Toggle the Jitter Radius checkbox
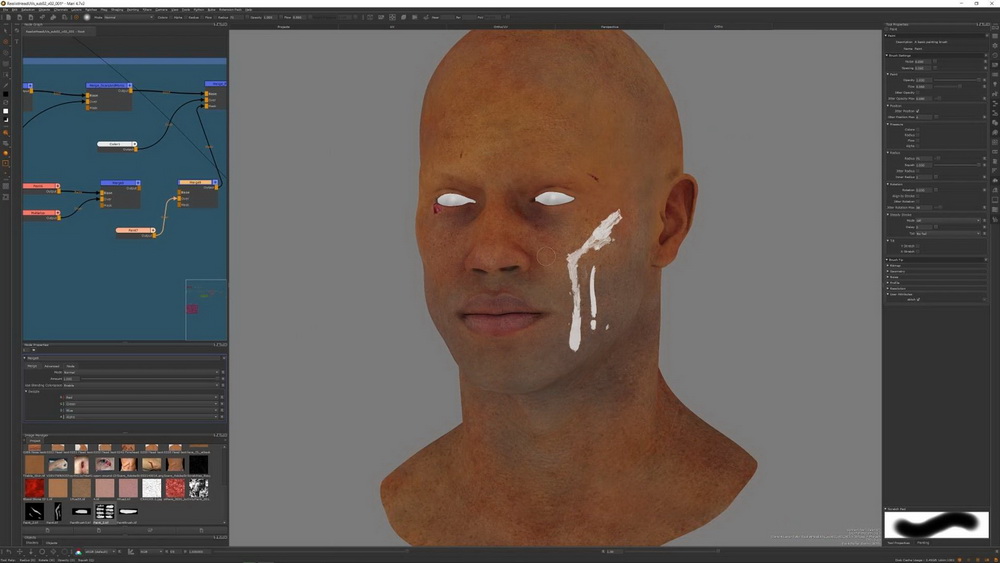The image size is (1000, 563). (918, 171)
